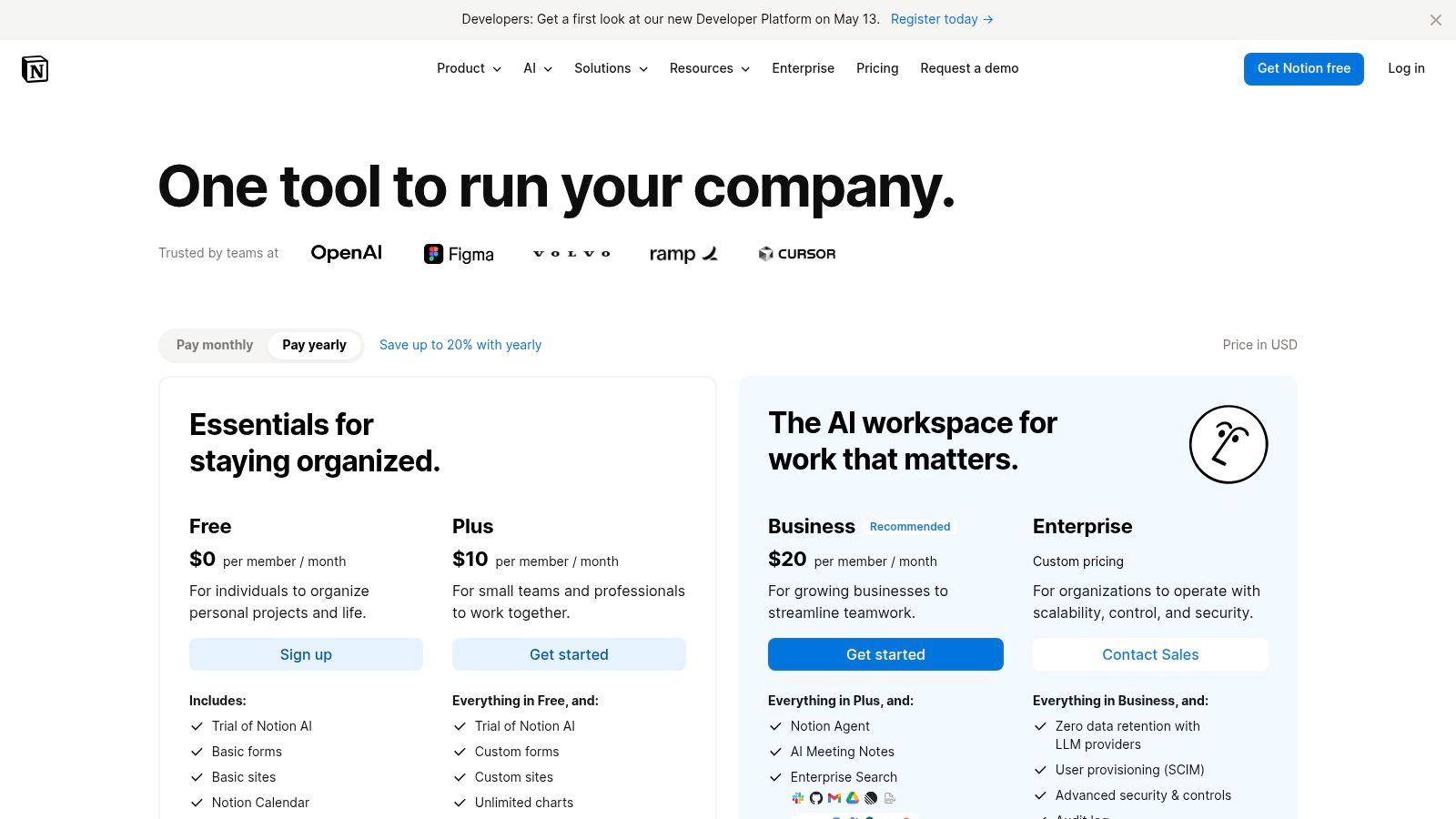
Task: Click the Cursor company logo
Action: (796, 254)
